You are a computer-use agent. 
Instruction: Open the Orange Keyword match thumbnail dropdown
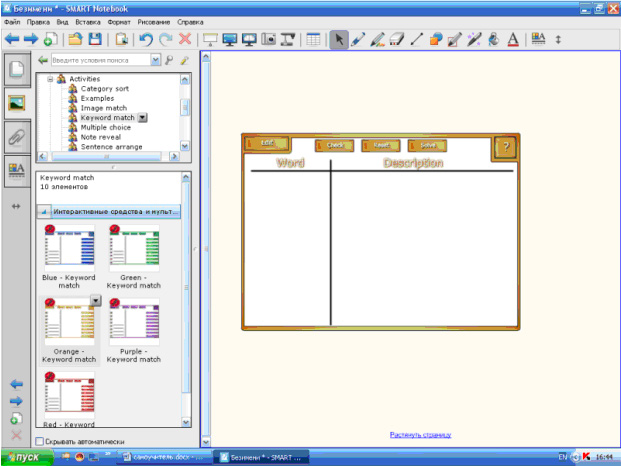pyautogui.click(x=96, y=300)
